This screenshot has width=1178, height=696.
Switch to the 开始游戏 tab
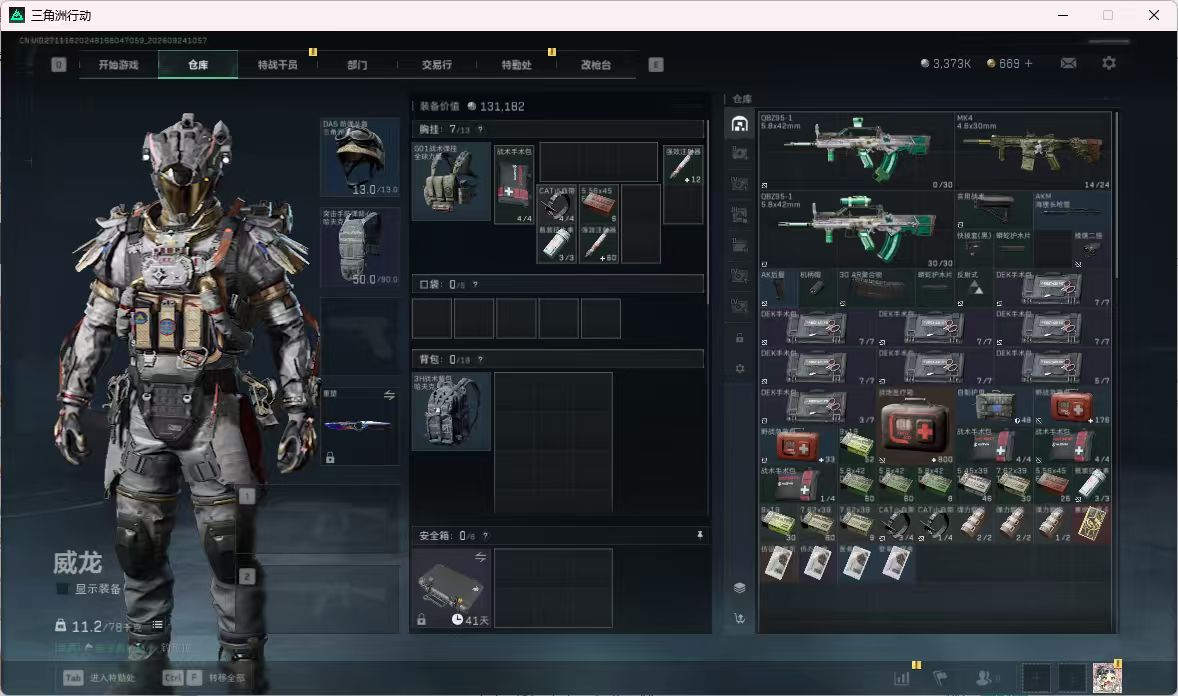[119, 65]
